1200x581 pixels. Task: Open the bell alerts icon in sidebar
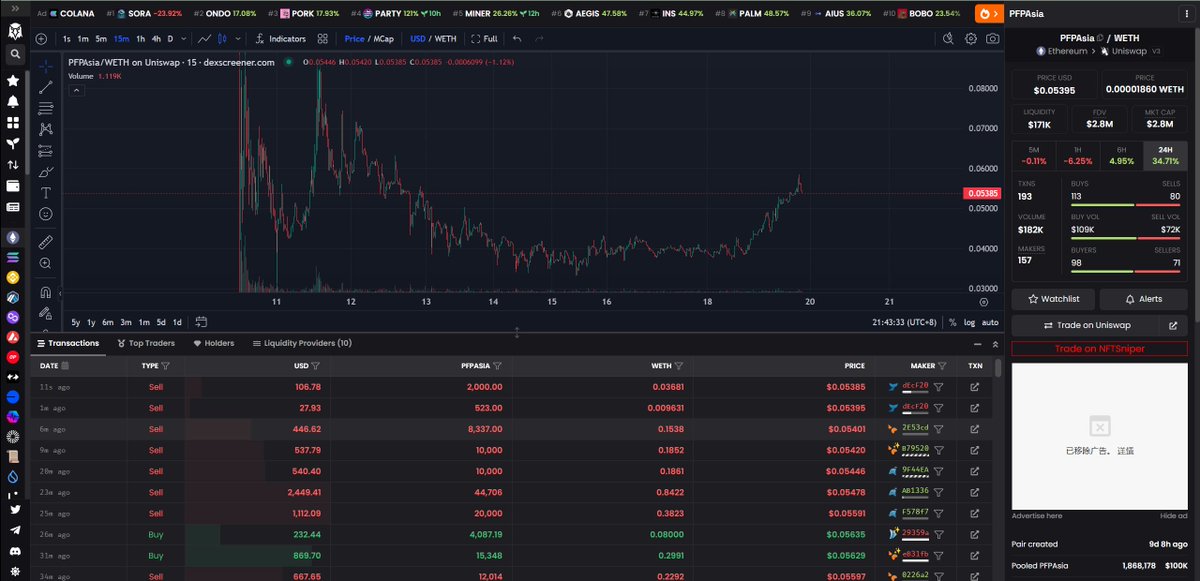tap(13, 101)
